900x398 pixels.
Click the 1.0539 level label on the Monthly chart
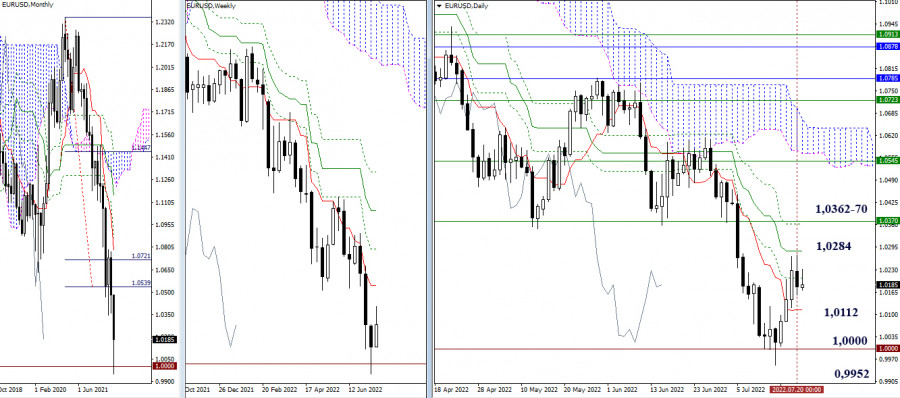141,283
